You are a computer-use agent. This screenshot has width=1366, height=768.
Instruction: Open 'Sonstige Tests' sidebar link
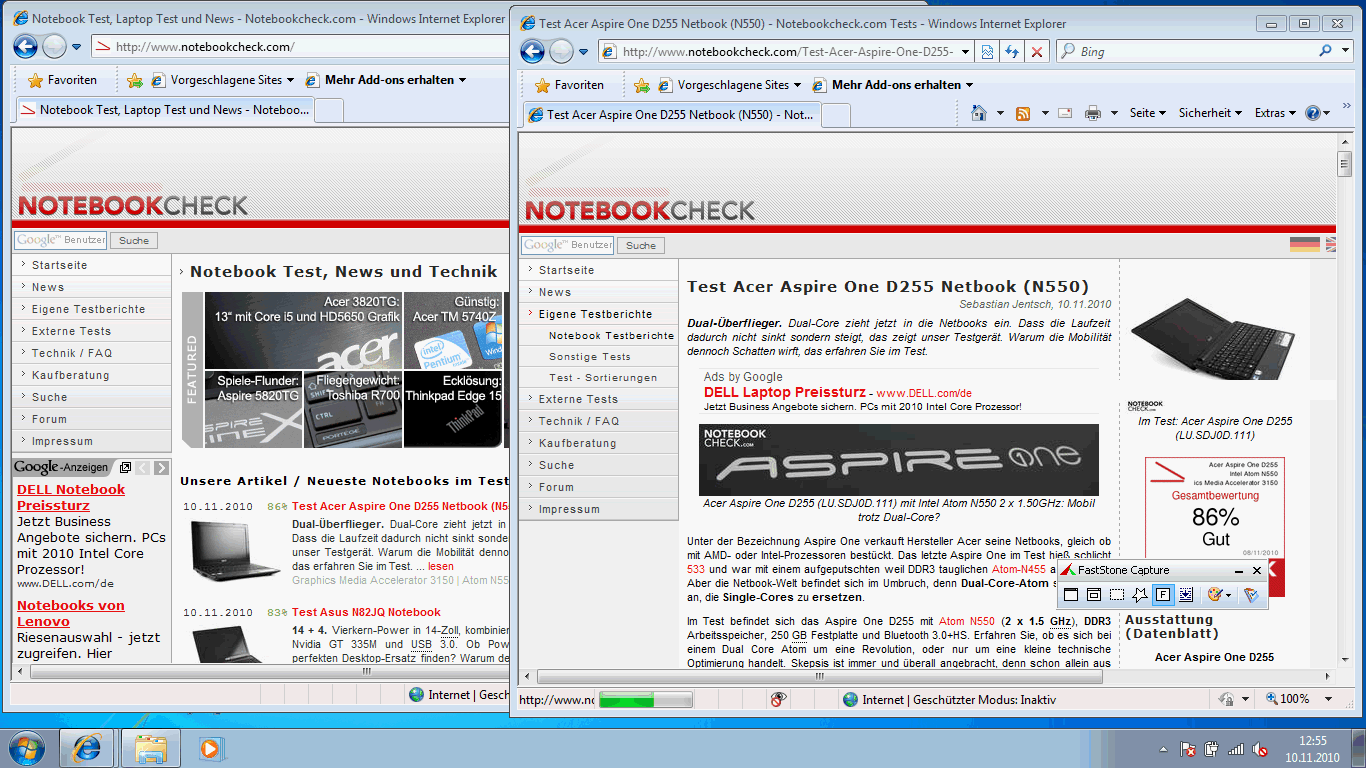(x=590, y=357)
